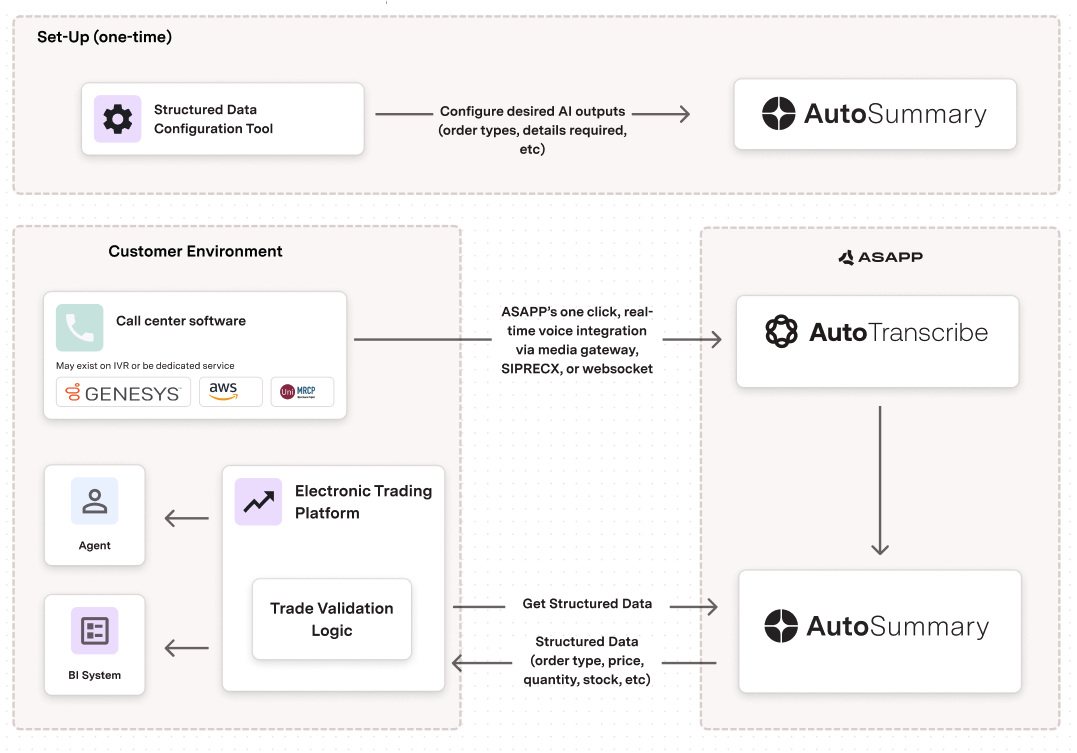Viewport: 1077px width, 753px height.
Task: Click the phone icon for Call center software
Action: pyautogui.click(x=80, y=328)
